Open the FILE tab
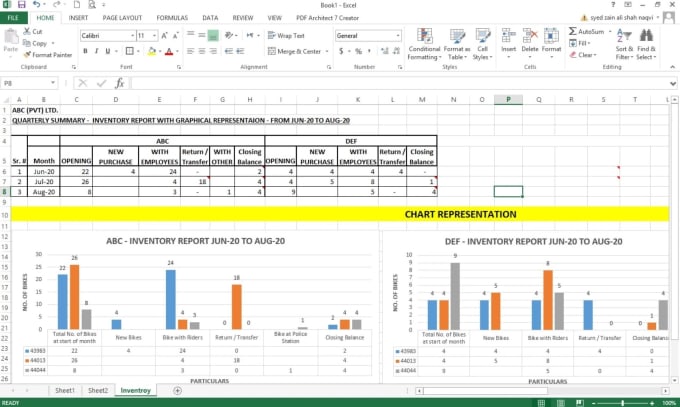The image size is (680, 407). pyautogui.click(x=13, y=18)
